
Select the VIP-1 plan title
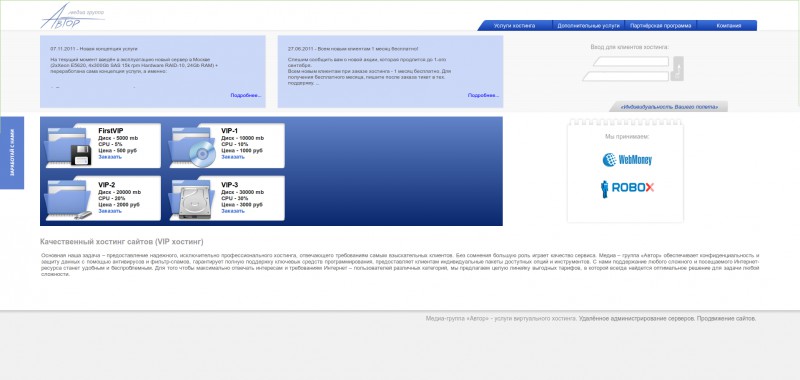click(230, 131)
